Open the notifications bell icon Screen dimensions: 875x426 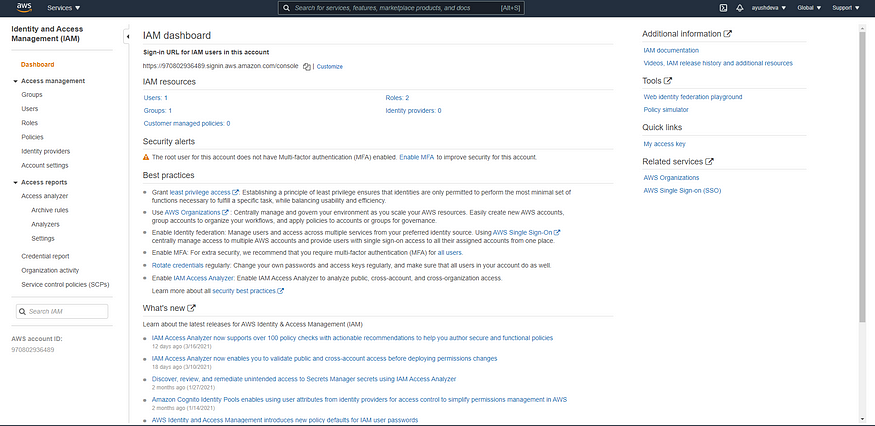click(740, 8)
